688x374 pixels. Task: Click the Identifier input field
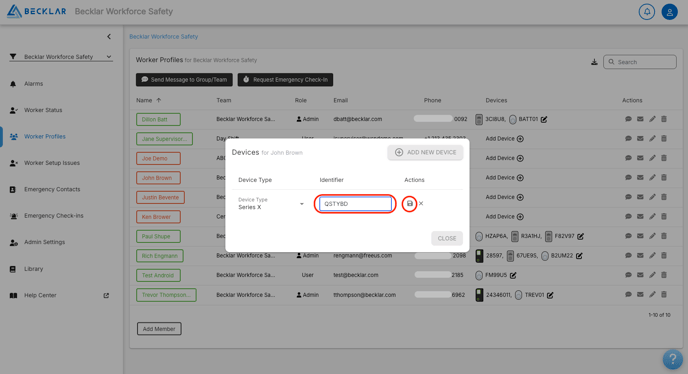(x=355, y=204)
